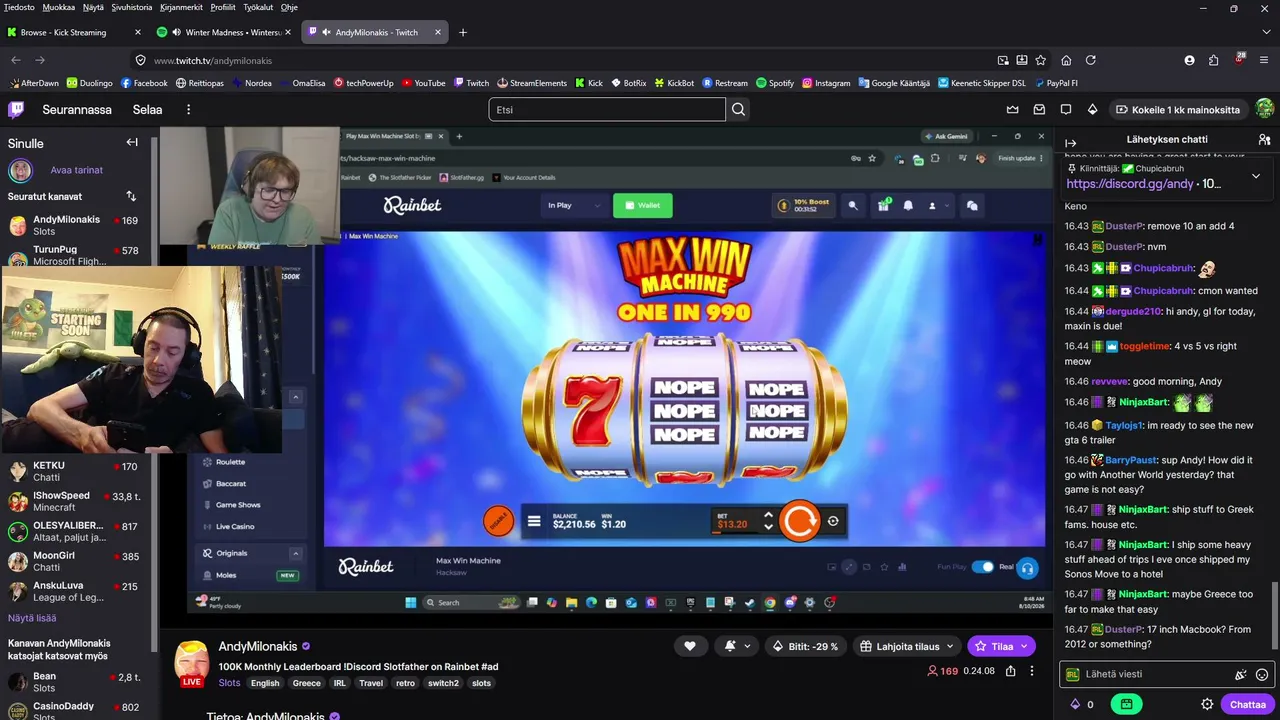Bookmark this page with the star icon

[1041, 60]
